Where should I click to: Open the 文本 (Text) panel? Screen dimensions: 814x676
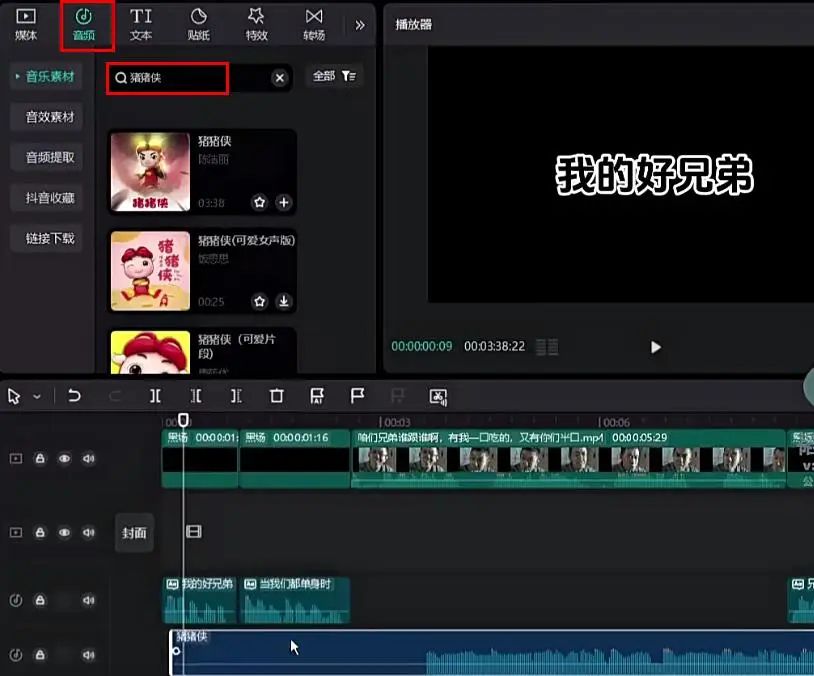pyautogui.click(x=140, y=25)
